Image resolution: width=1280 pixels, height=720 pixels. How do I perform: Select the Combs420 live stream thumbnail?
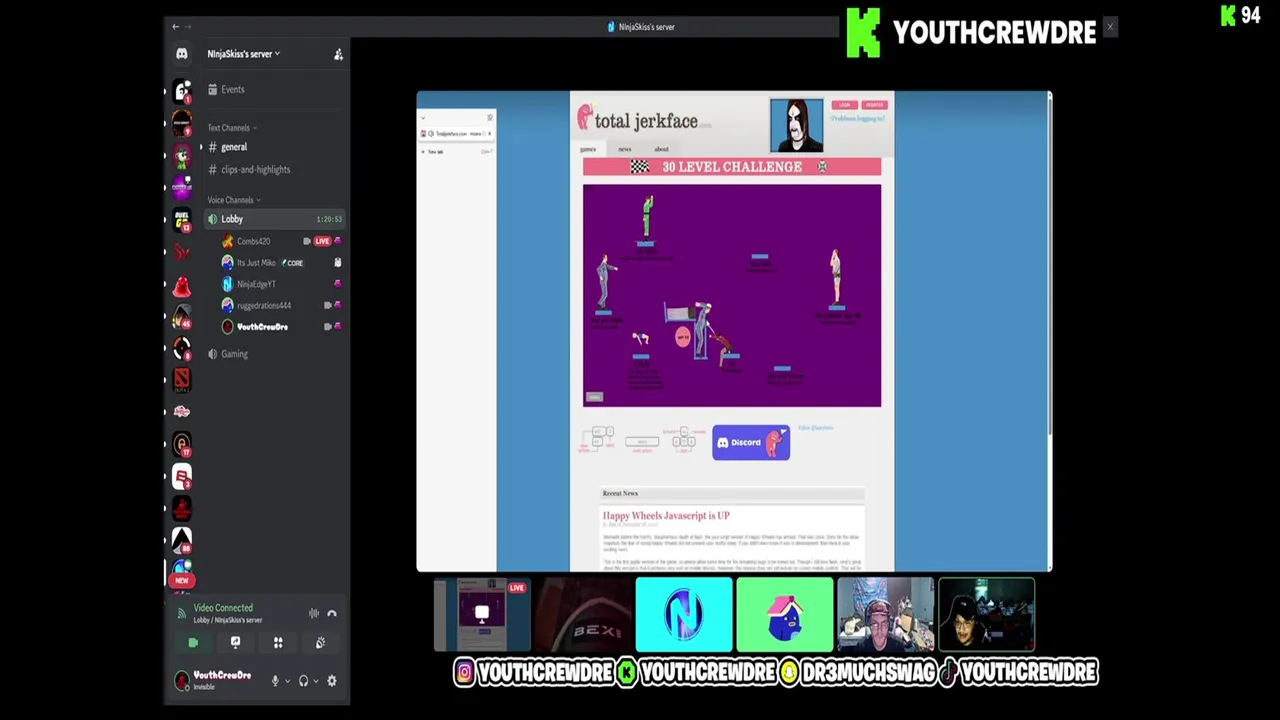click(482, 615)
